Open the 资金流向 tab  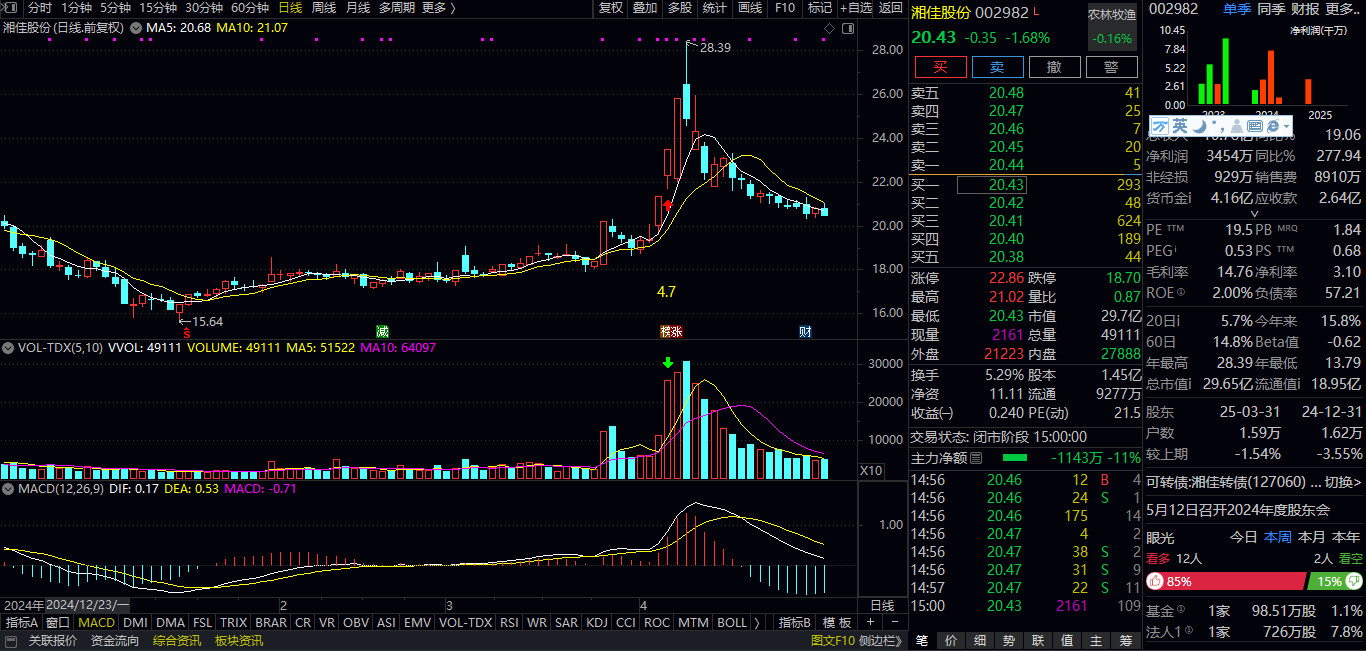[115, 641]
